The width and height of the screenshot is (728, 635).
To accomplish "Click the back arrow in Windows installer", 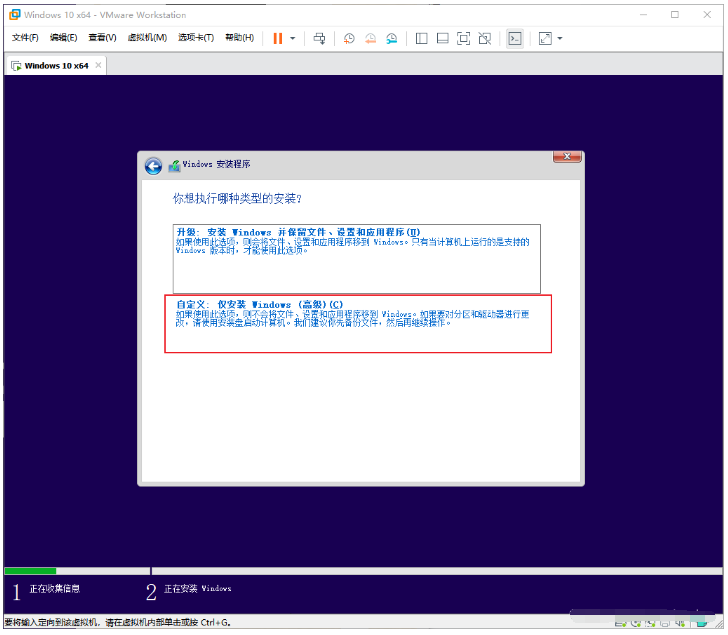I will click(153, 166).
